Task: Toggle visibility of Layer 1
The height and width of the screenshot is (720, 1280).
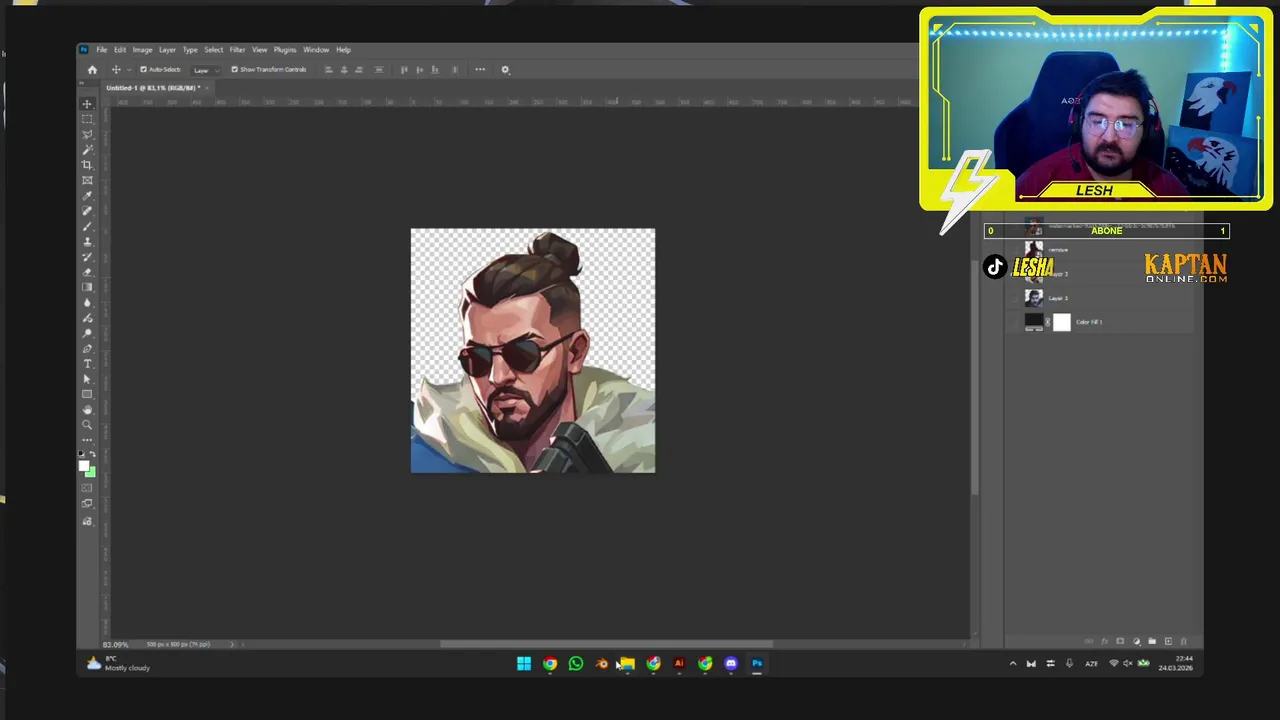Action: [x=1013, y=298]
